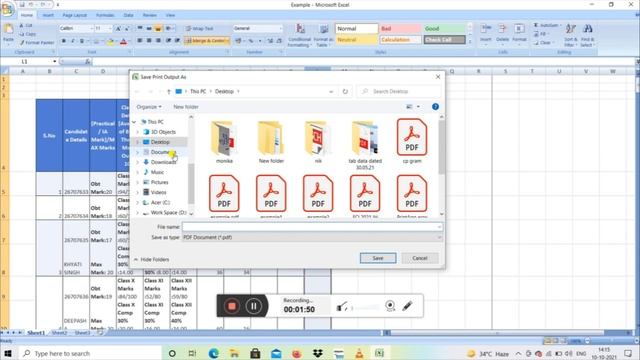Click the blue help icon in dialog
This screenshot has height=360, width=640.
point(436,107)
